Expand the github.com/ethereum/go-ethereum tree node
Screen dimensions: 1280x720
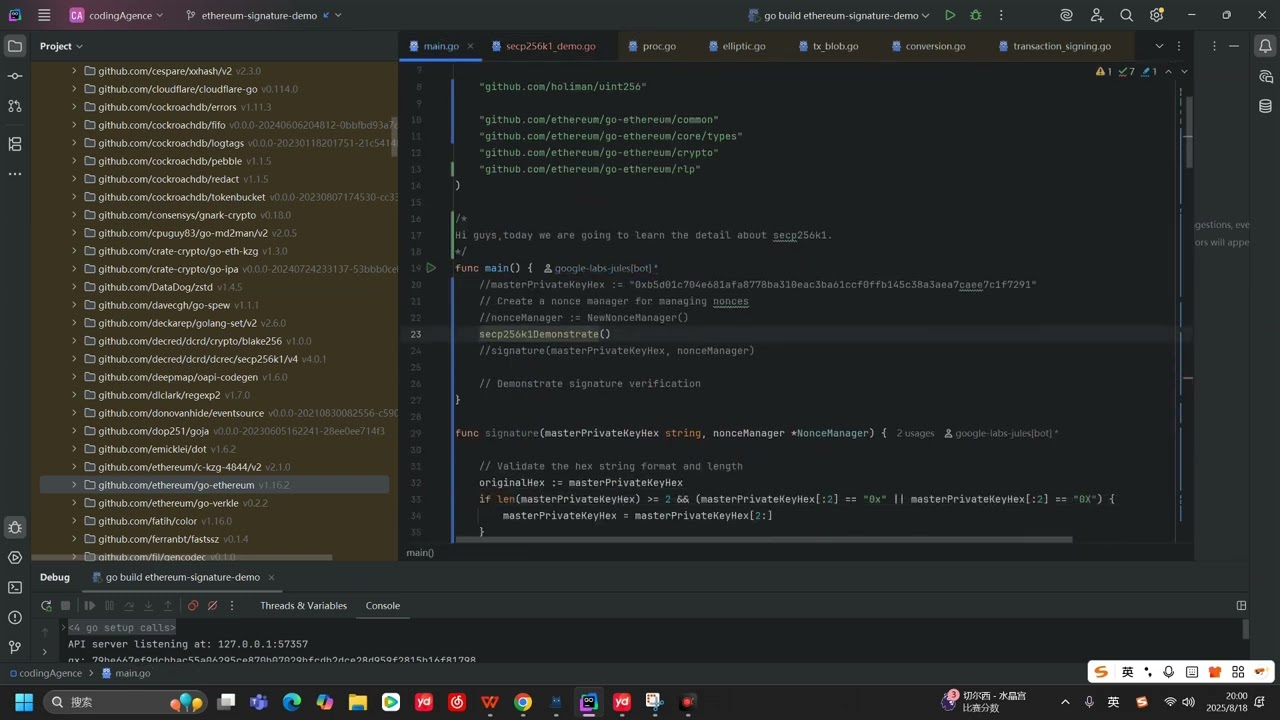click(74, 485)
